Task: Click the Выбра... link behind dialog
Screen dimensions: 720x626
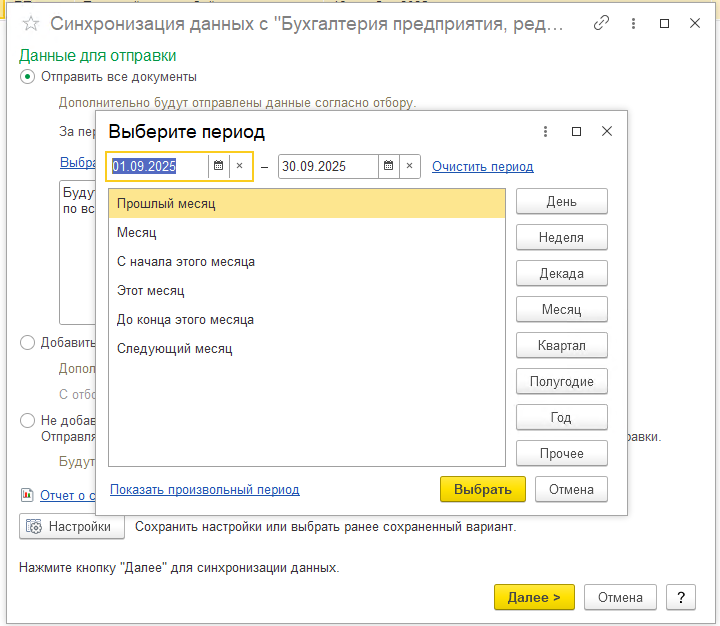Action: tap(78, 162)
